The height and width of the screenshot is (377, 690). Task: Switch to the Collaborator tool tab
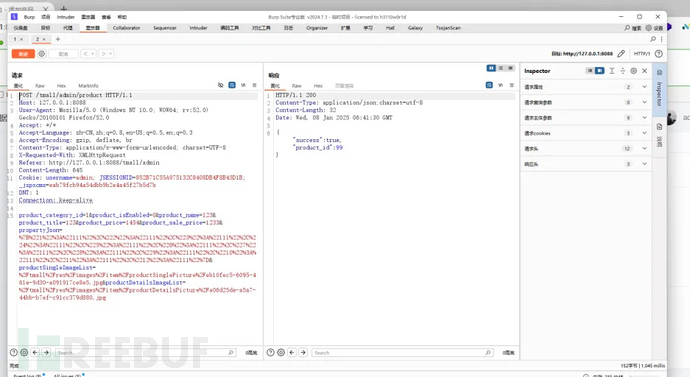click(x=126, y=28)
